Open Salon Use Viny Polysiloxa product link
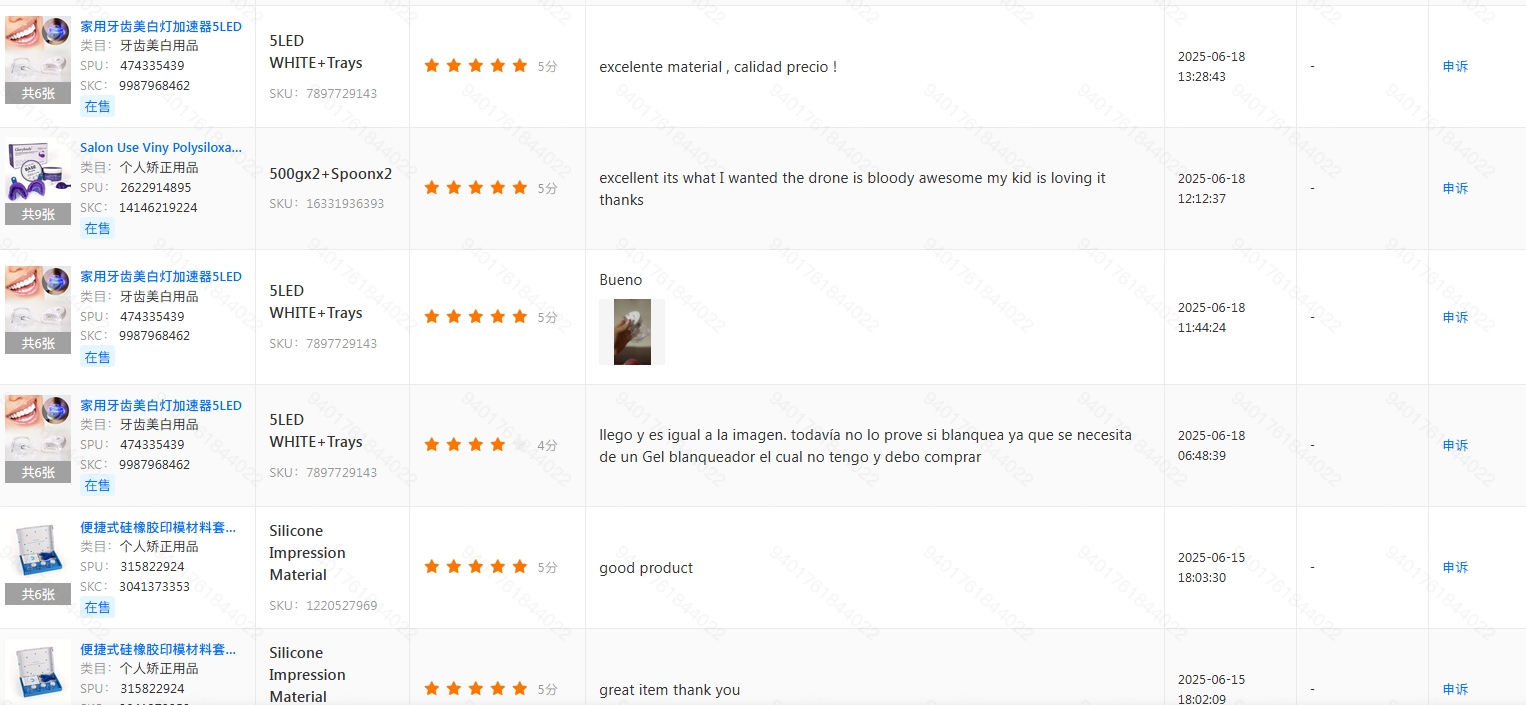Viewport: 1526px width, 705px height. point(161,147)
